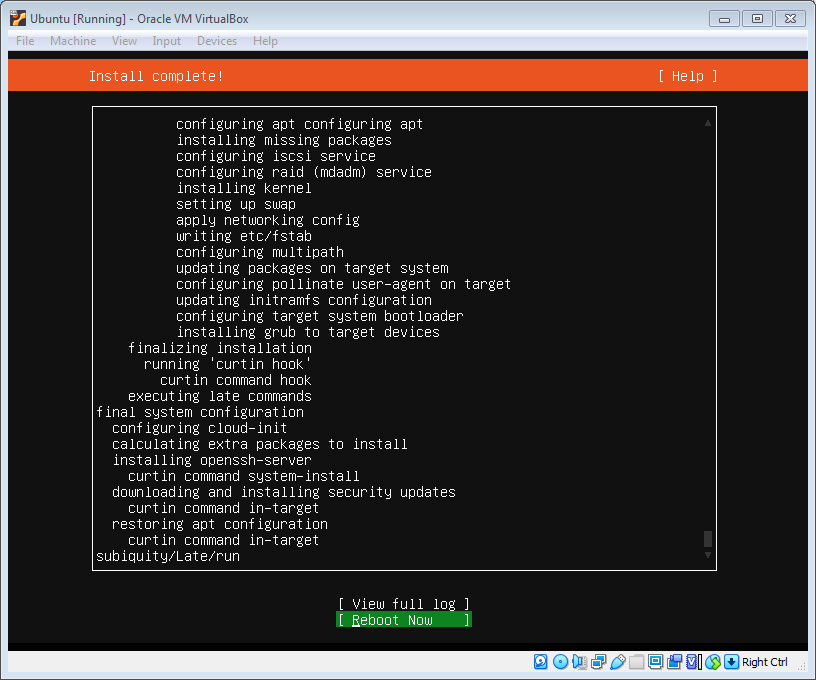Screen dimensions: 816x680
Task: Click 'apply networking config' log line
Action: [267, 220]
